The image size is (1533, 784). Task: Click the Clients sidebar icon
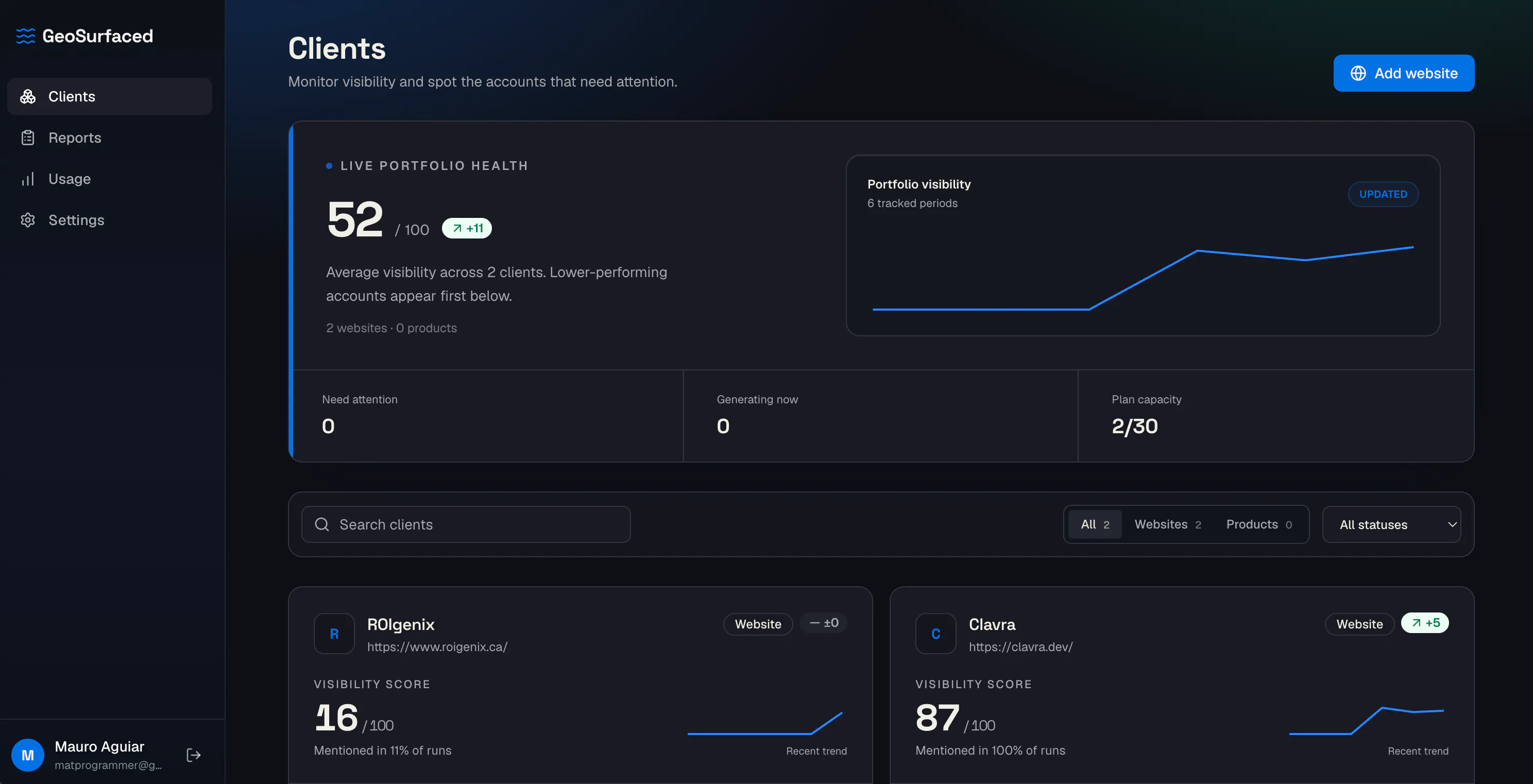(x=28, y=96)
